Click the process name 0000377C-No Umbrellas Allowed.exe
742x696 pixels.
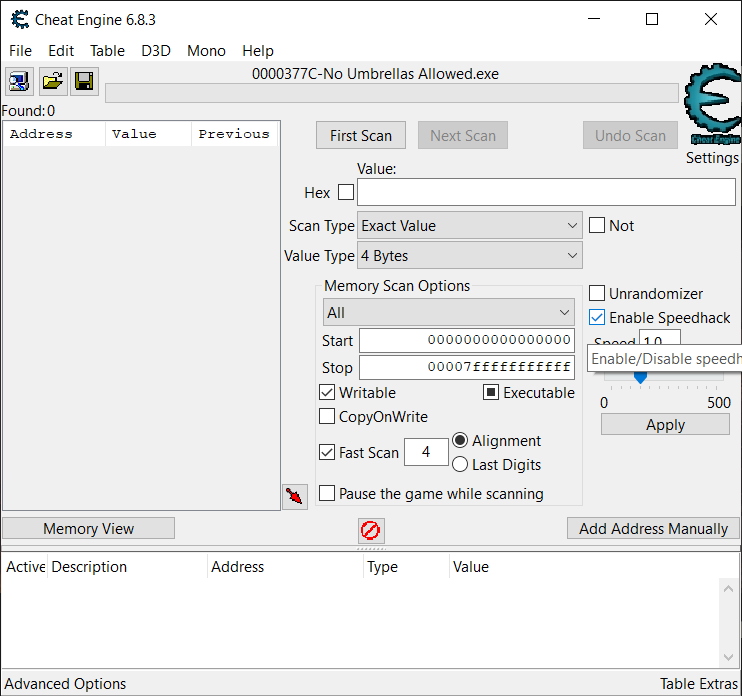point(375,74)
